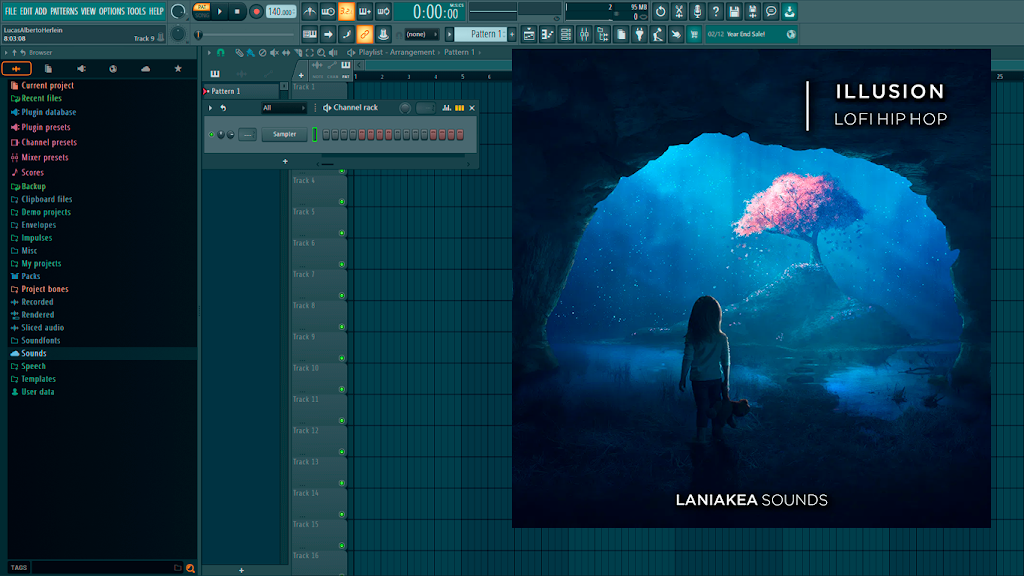This screenshot has width=1024, height=576.
Task: Toggle the Sampler channel mute light
Action: click(212, 135)
